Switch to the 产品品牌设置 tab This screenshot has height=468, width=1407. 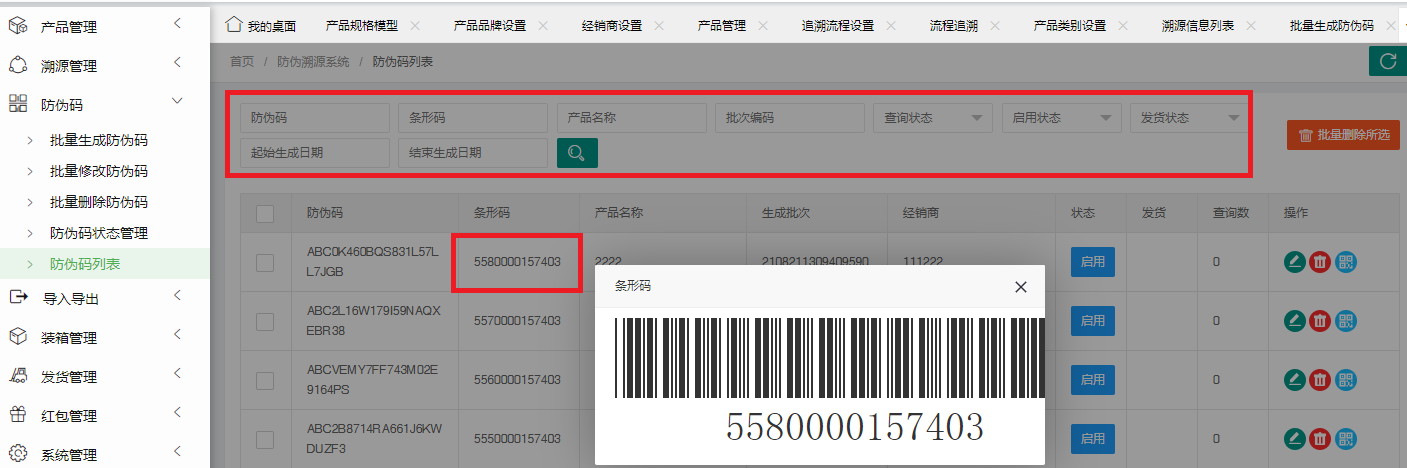pyautogui.click(x=489, y=25)
